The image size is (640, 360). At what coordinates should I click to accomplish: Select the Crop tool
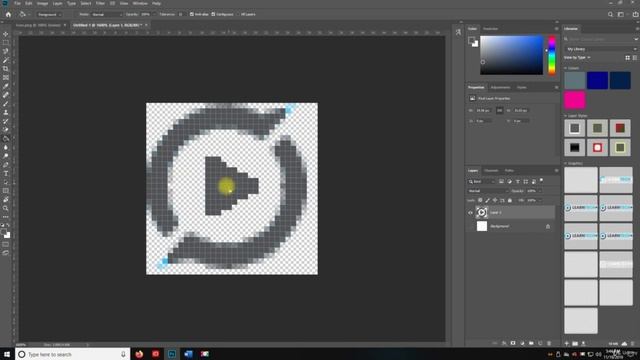(x=6, y=69)
